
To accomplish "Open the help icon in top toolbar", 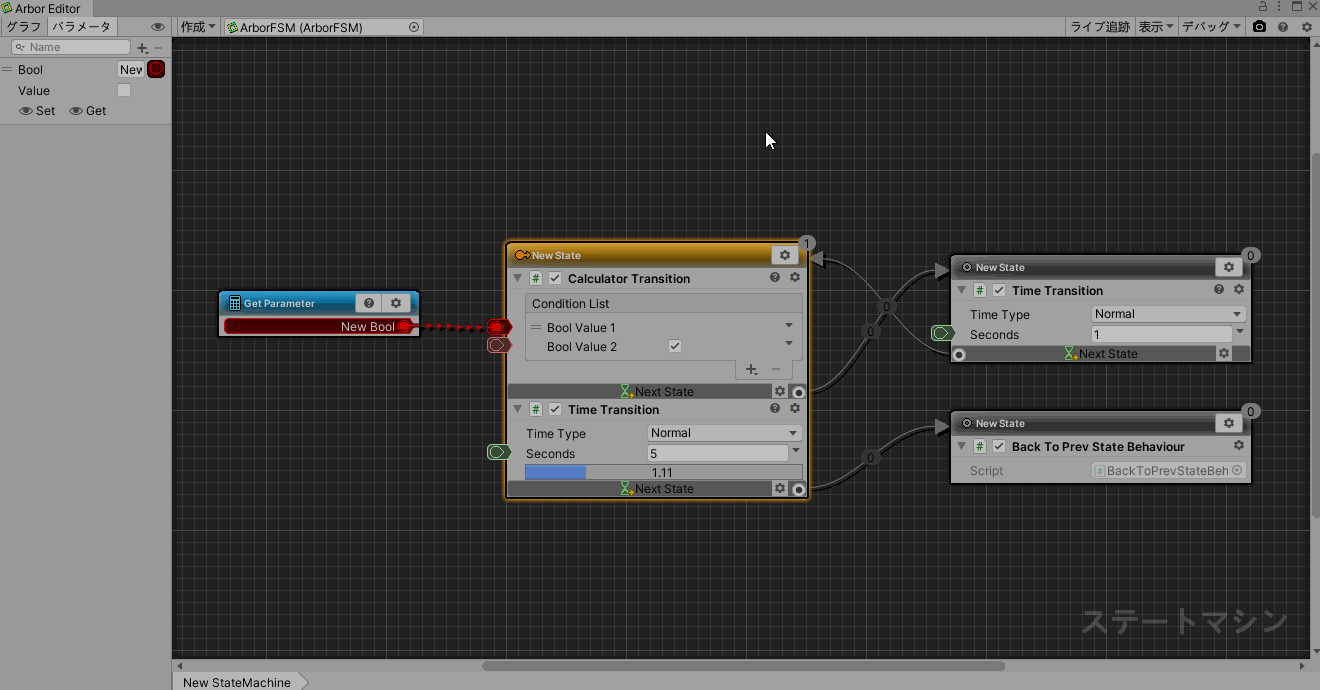I will click(1283, 27).
